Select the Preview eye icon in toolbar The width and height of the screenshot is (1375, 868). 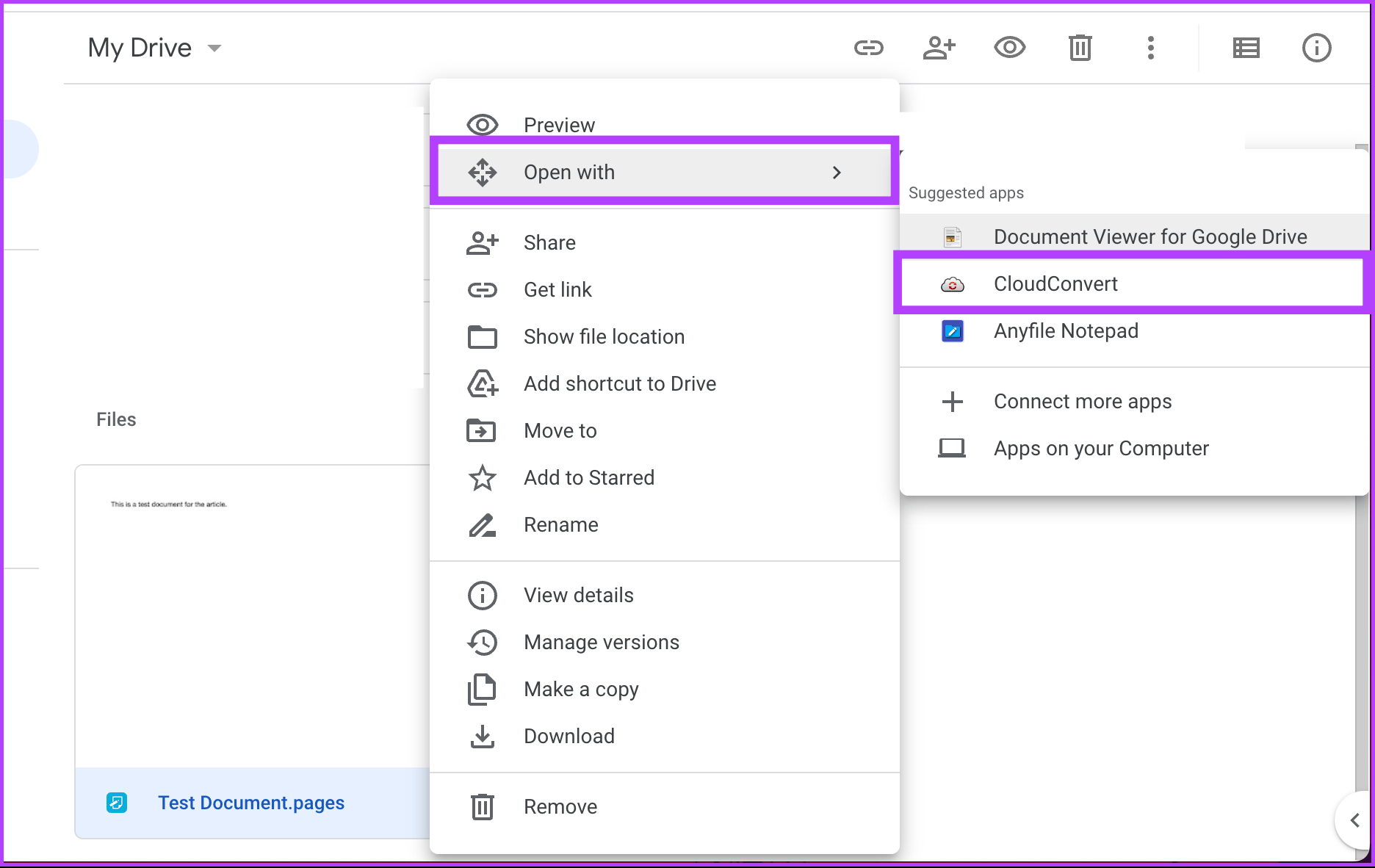1009,47
